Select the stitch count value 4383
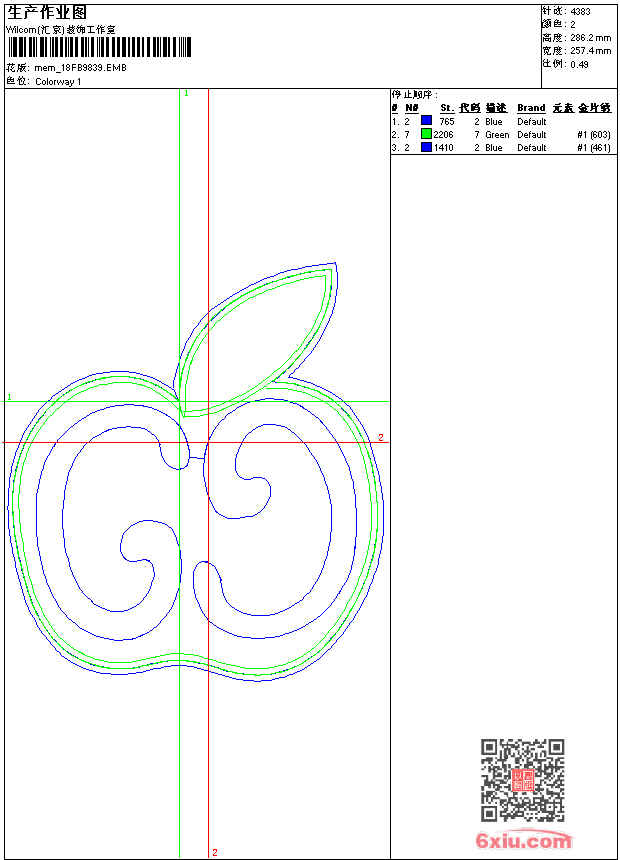The image size is (620, 860). (580, 11)
